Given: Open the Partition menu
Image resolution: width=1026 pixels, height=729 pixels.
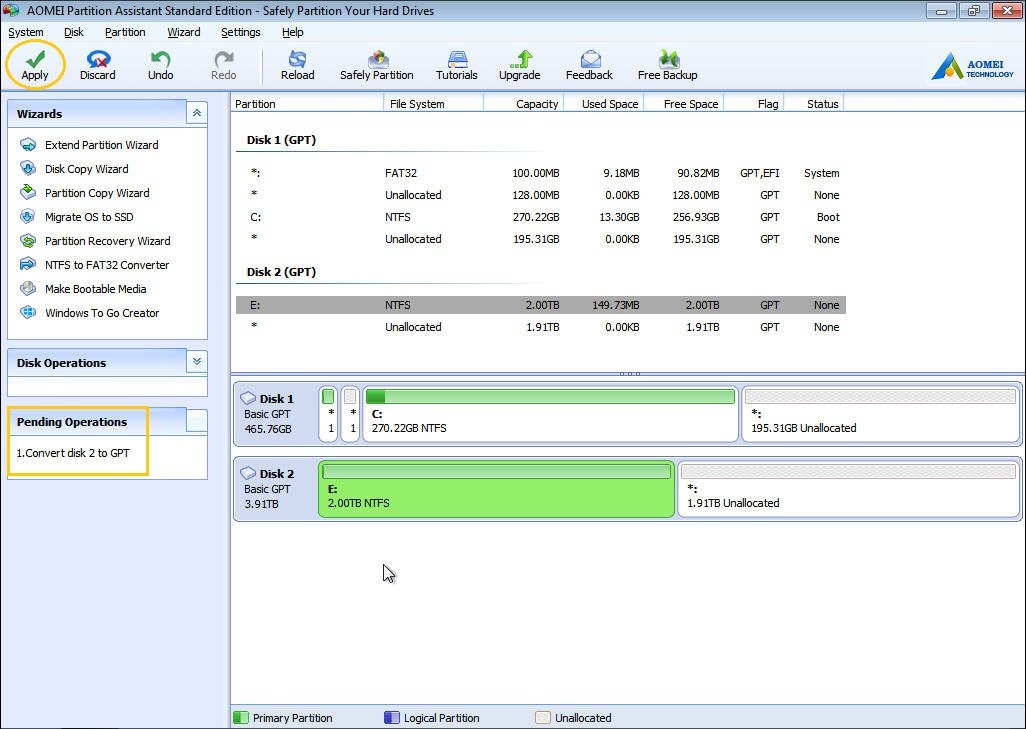Looking at the screenshot, I should pos(125,32).
